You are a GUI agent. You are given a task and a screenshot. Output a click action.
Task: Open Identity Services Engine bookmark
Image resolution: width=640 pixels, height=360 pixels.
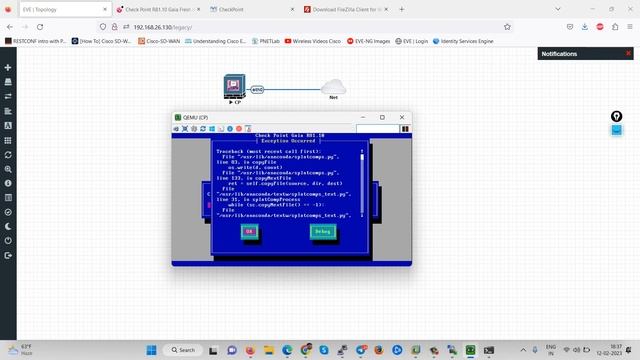point(463,41)
